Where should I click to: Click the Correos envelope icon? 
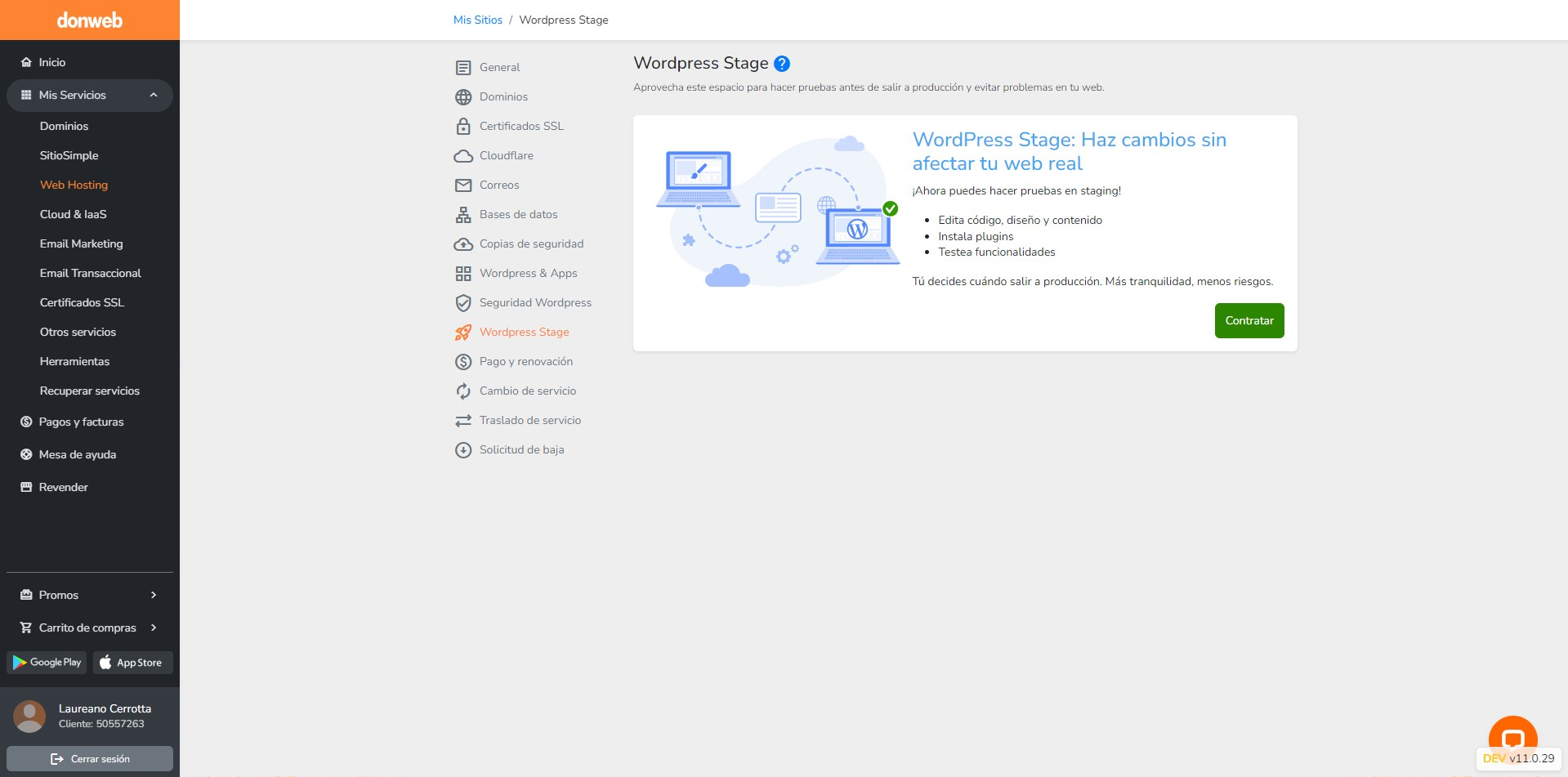[x=463, y=185]
